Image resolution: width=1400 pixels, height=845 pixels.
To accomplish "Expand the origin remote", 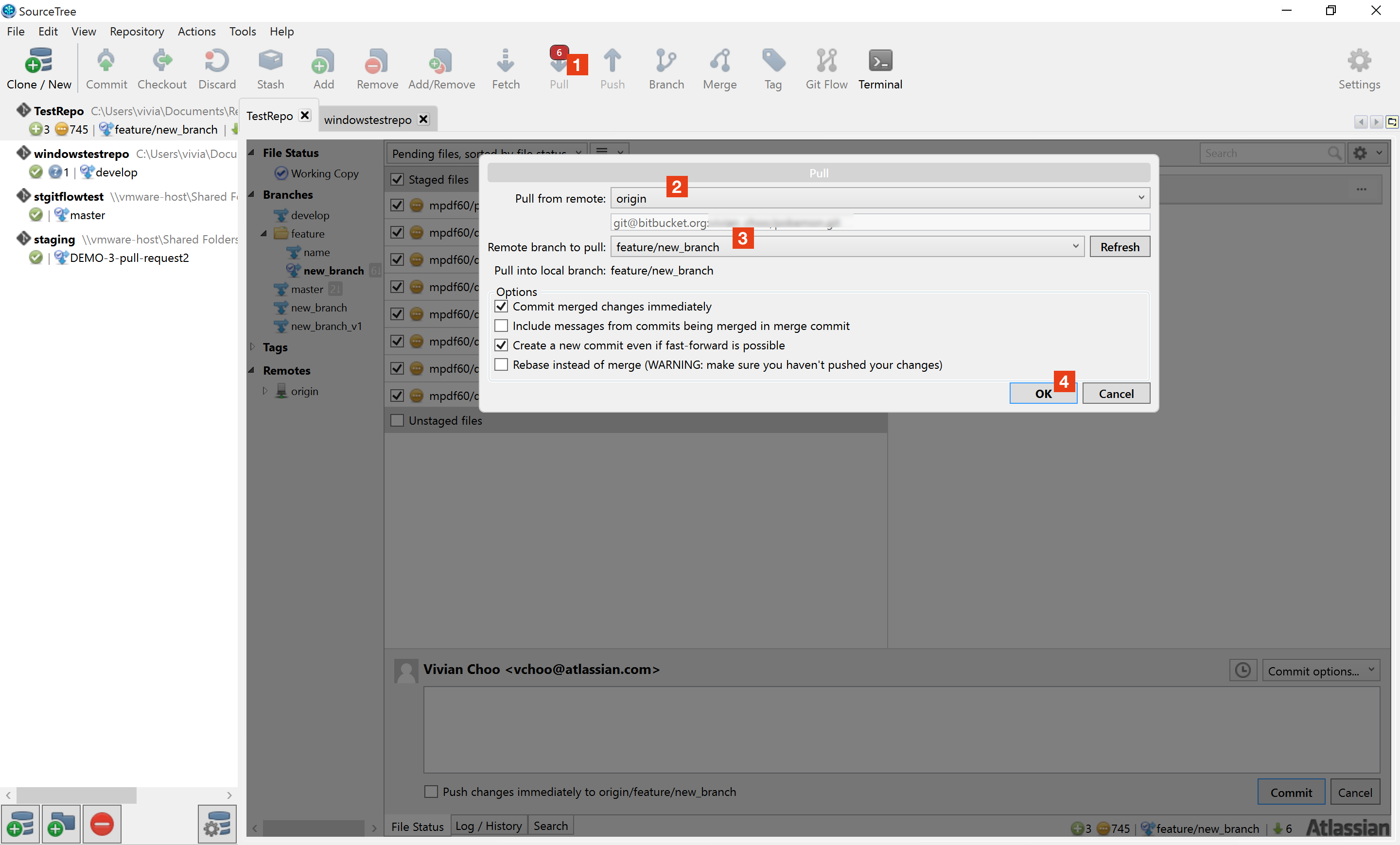I will coord(265,391).
